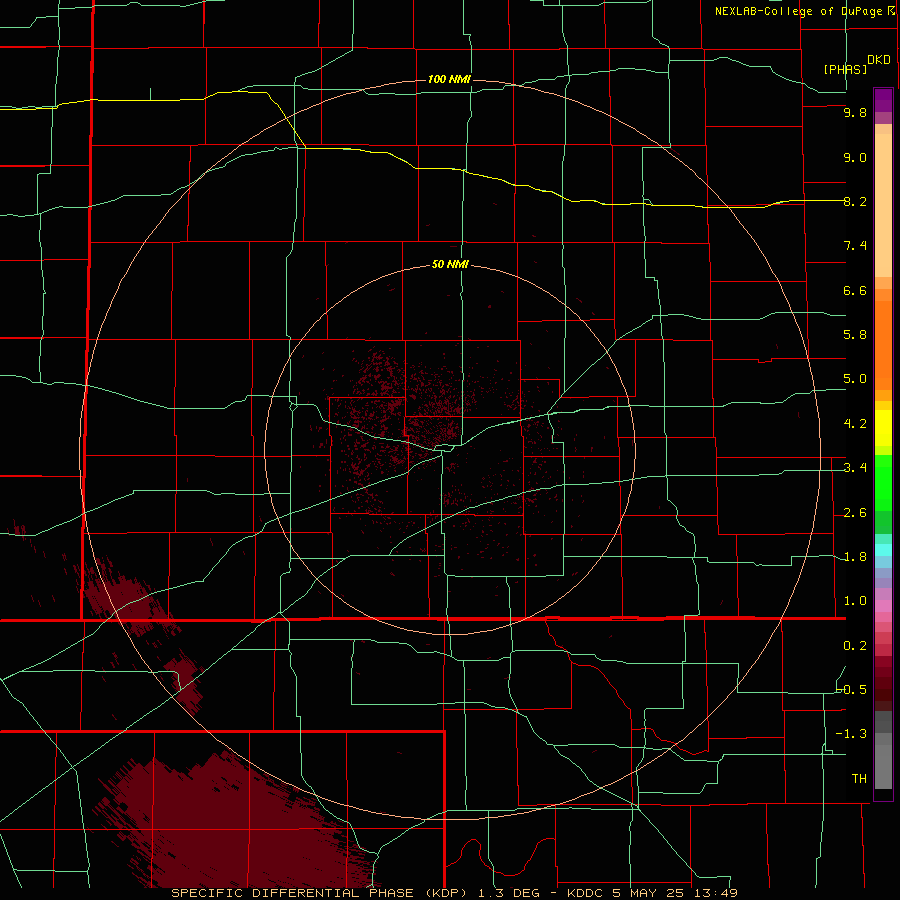This screenshot has height=900, width=900.
Task: Click the 3.4 value on color scale
Action: tap(855, 468)
